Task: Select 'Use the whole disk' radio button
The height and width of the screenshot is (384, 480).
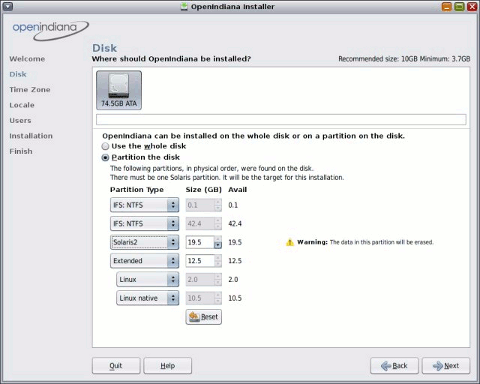Action: [x=105, y=146]
